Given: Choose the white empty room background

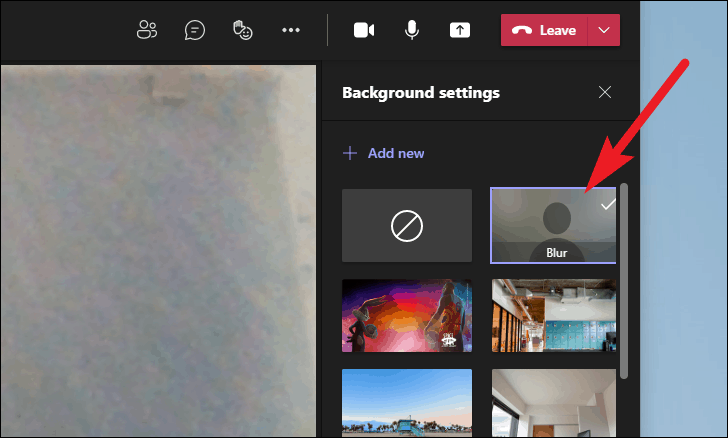Looking at the screenshot, I should 554,403.
